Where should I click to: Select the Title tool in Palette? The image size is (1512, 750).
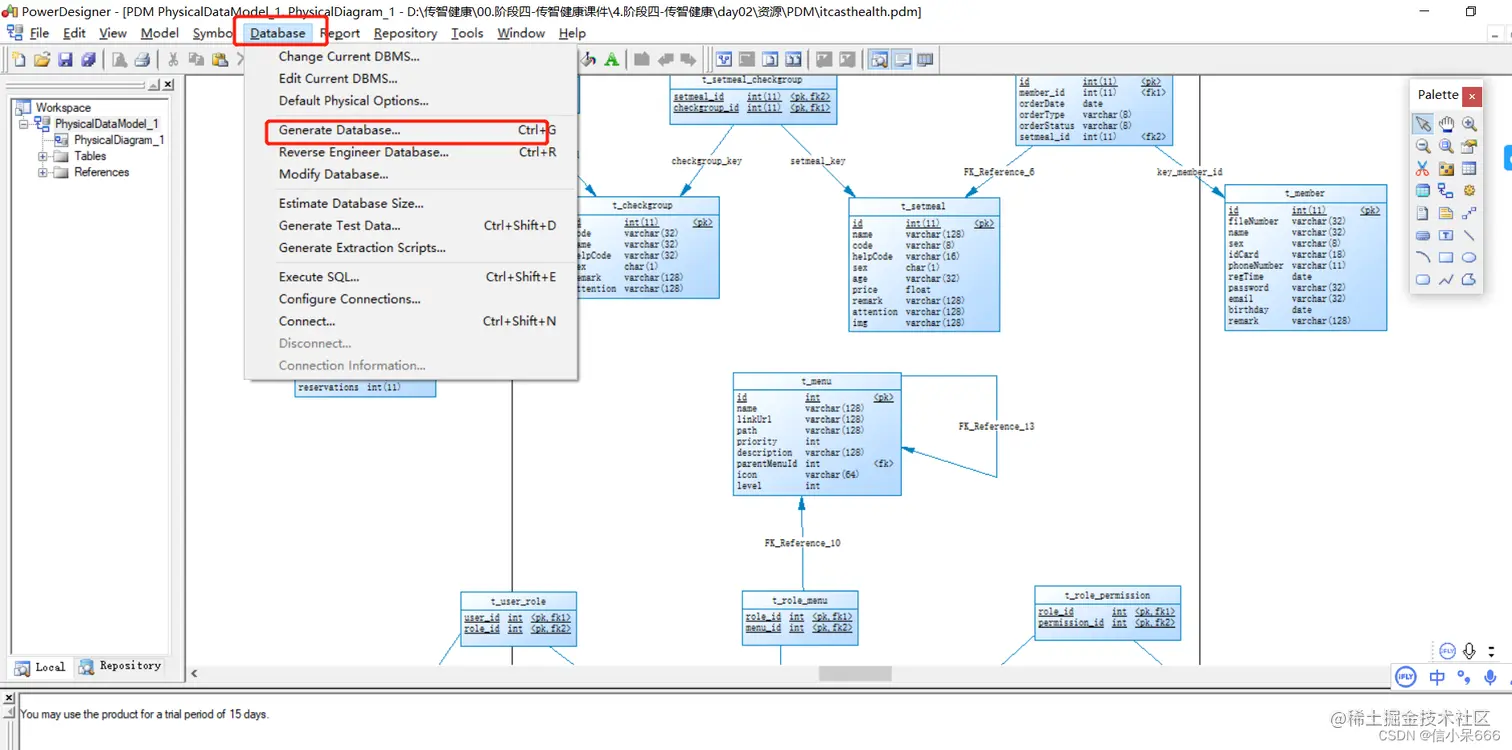[x=1422, y=236]
